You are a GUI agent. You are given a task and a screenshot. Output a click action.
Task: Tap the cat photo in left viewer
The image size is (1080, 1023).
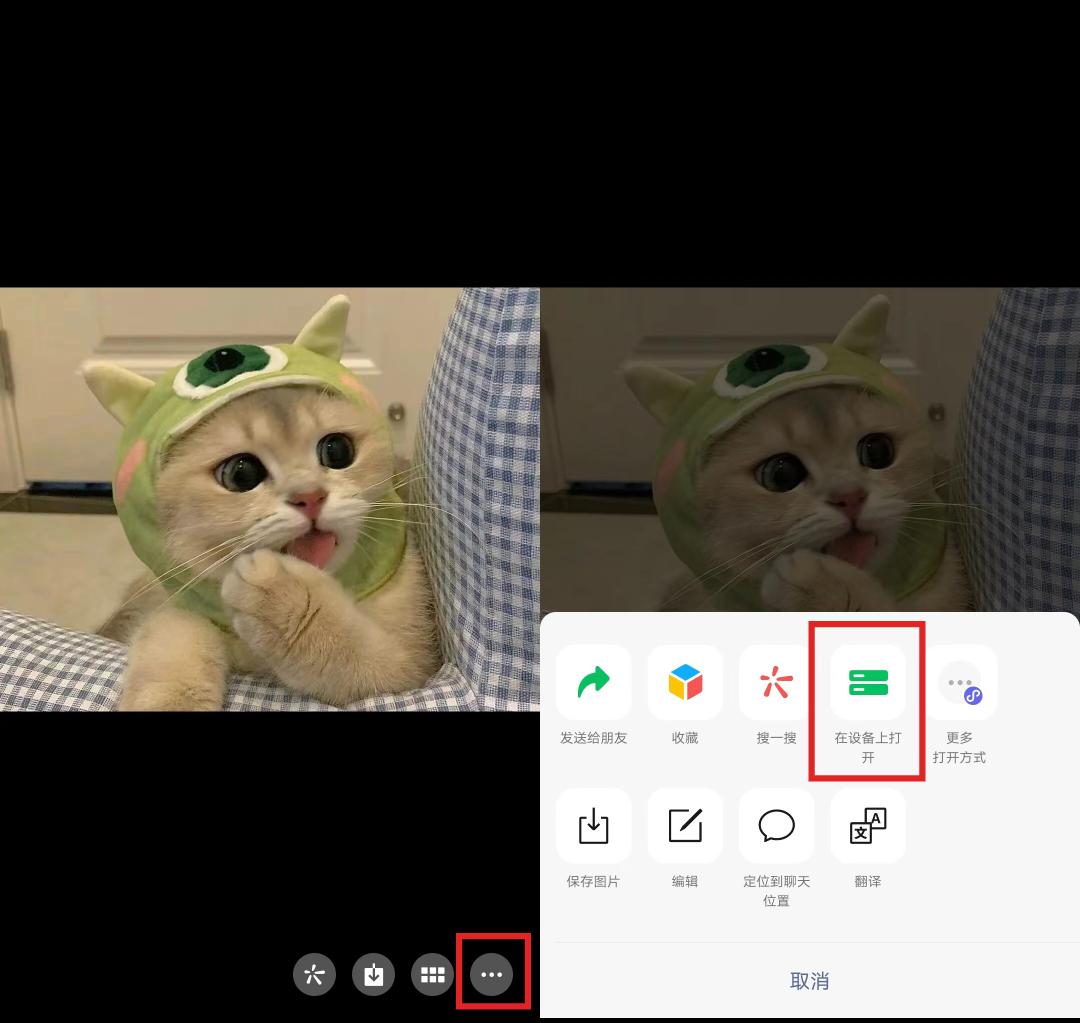click(x=270, y=499)
